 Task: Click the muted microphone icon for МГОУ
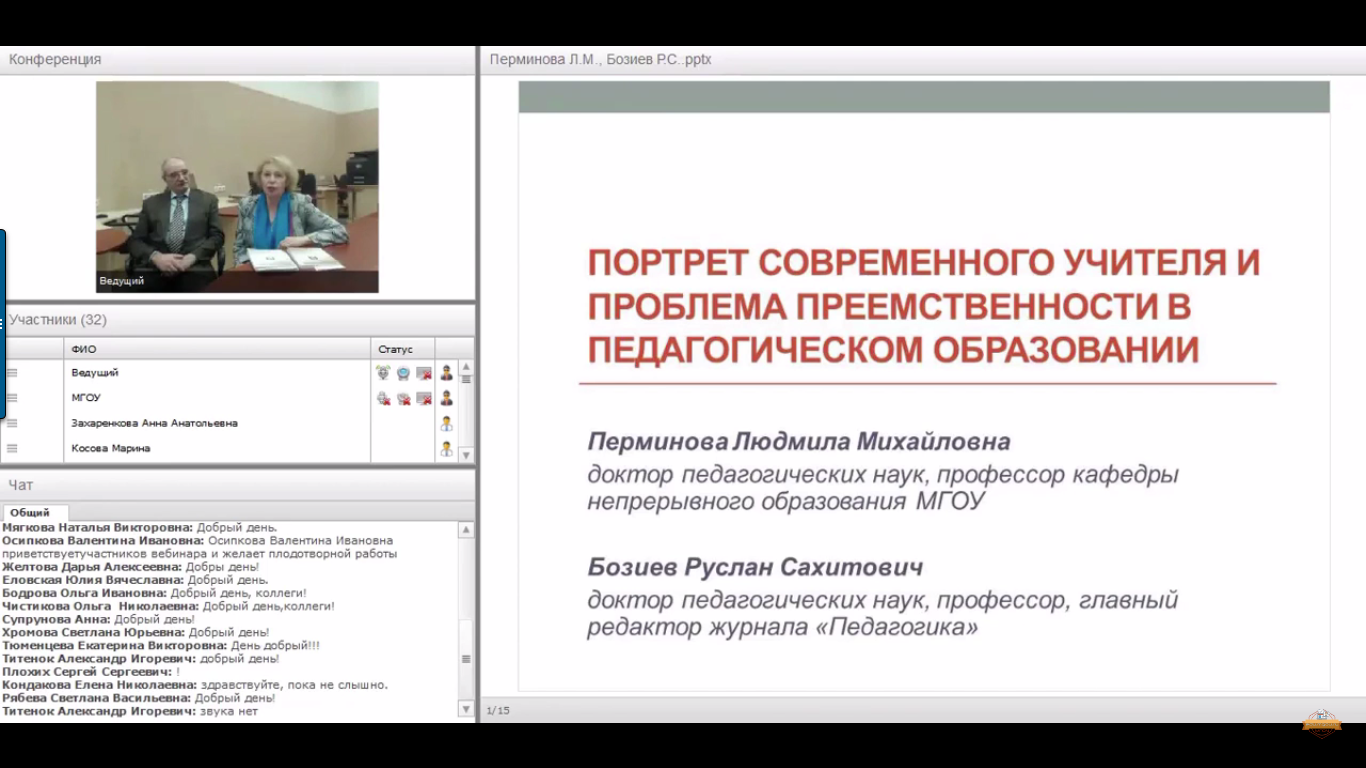(x=383, y=398)
